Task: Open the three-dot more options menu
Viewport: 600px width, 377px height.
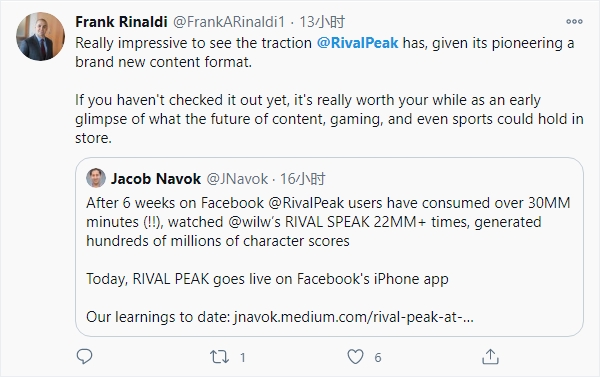Action: tap(574, 21)
